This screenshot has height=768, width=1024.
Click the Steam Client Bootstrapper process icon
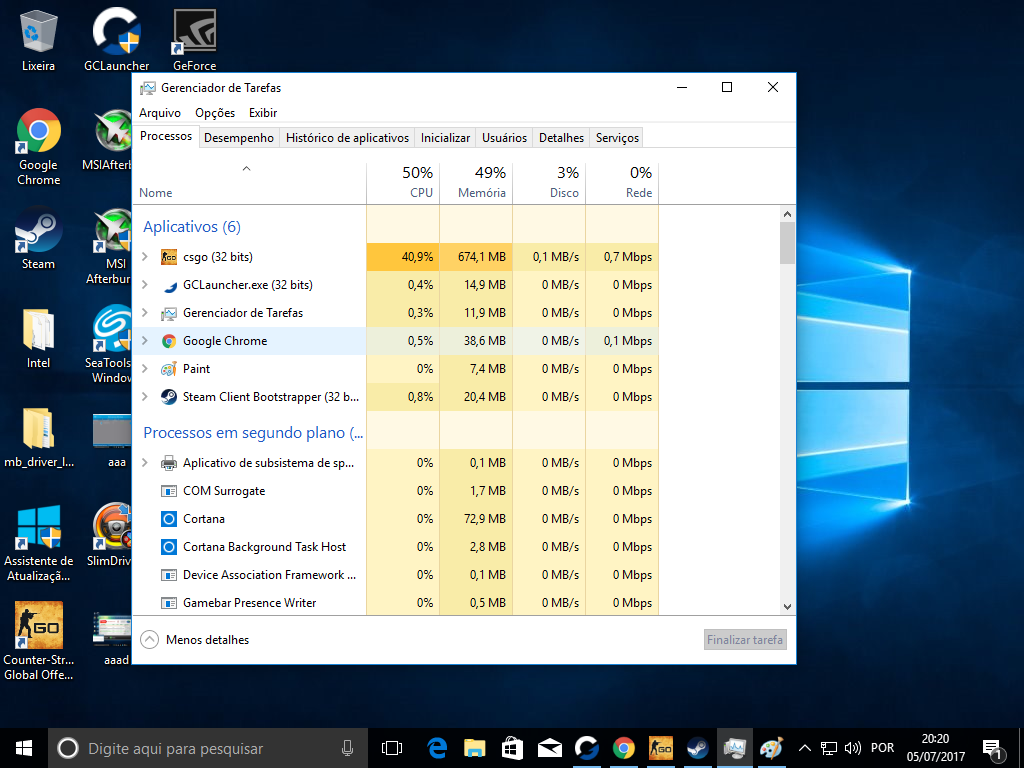[x=169, y=397]
